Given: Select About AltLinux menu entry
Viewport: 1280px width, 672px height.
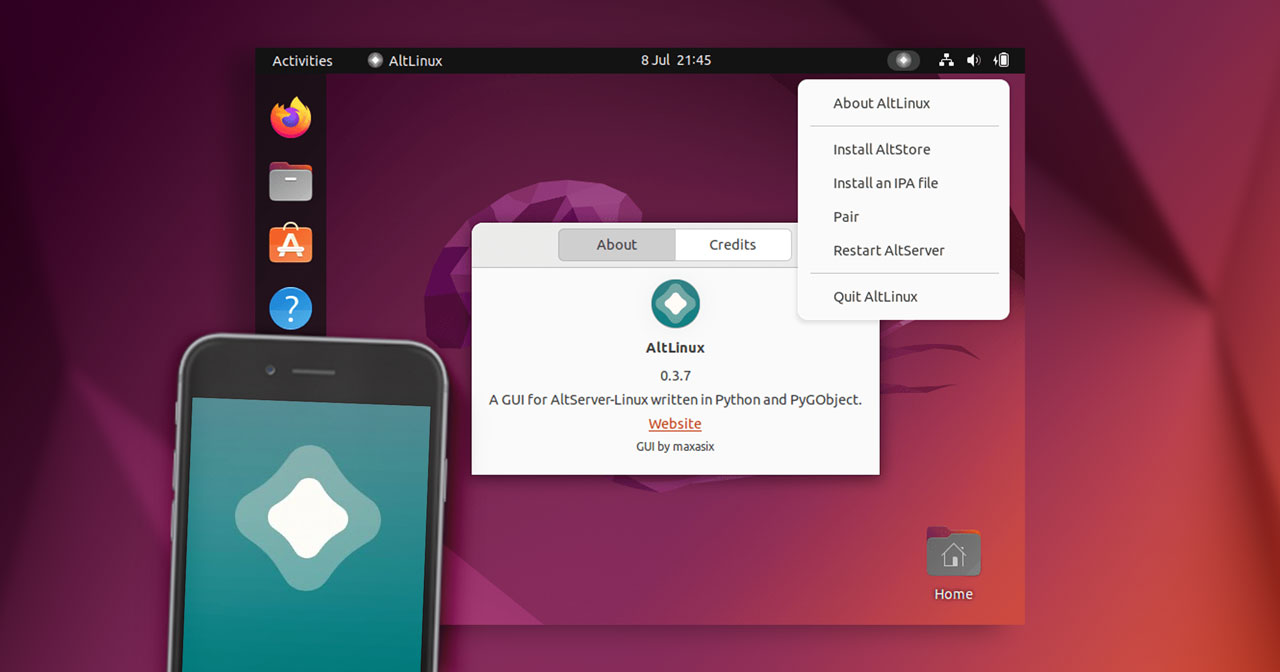Looking at the screenshot, I should 904,103.
